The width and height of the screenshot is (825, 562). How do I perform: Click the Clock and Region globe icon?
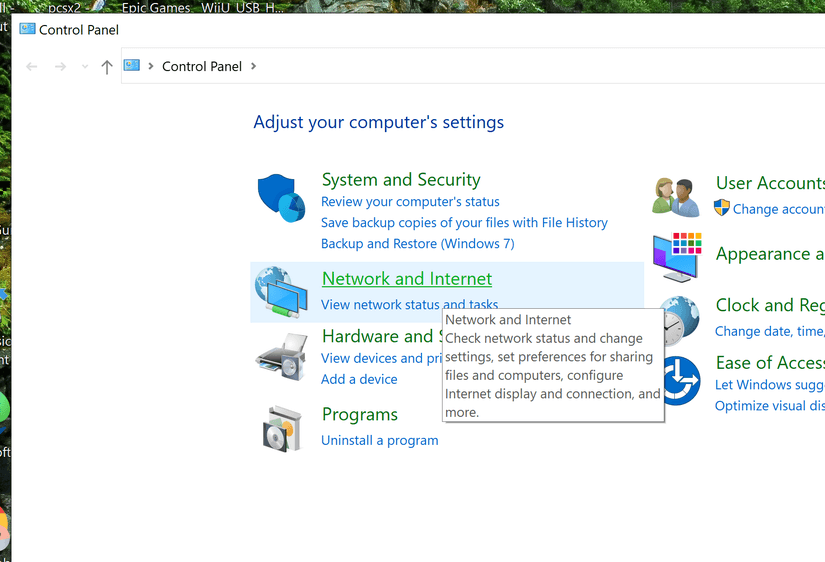tap(678, 319)
